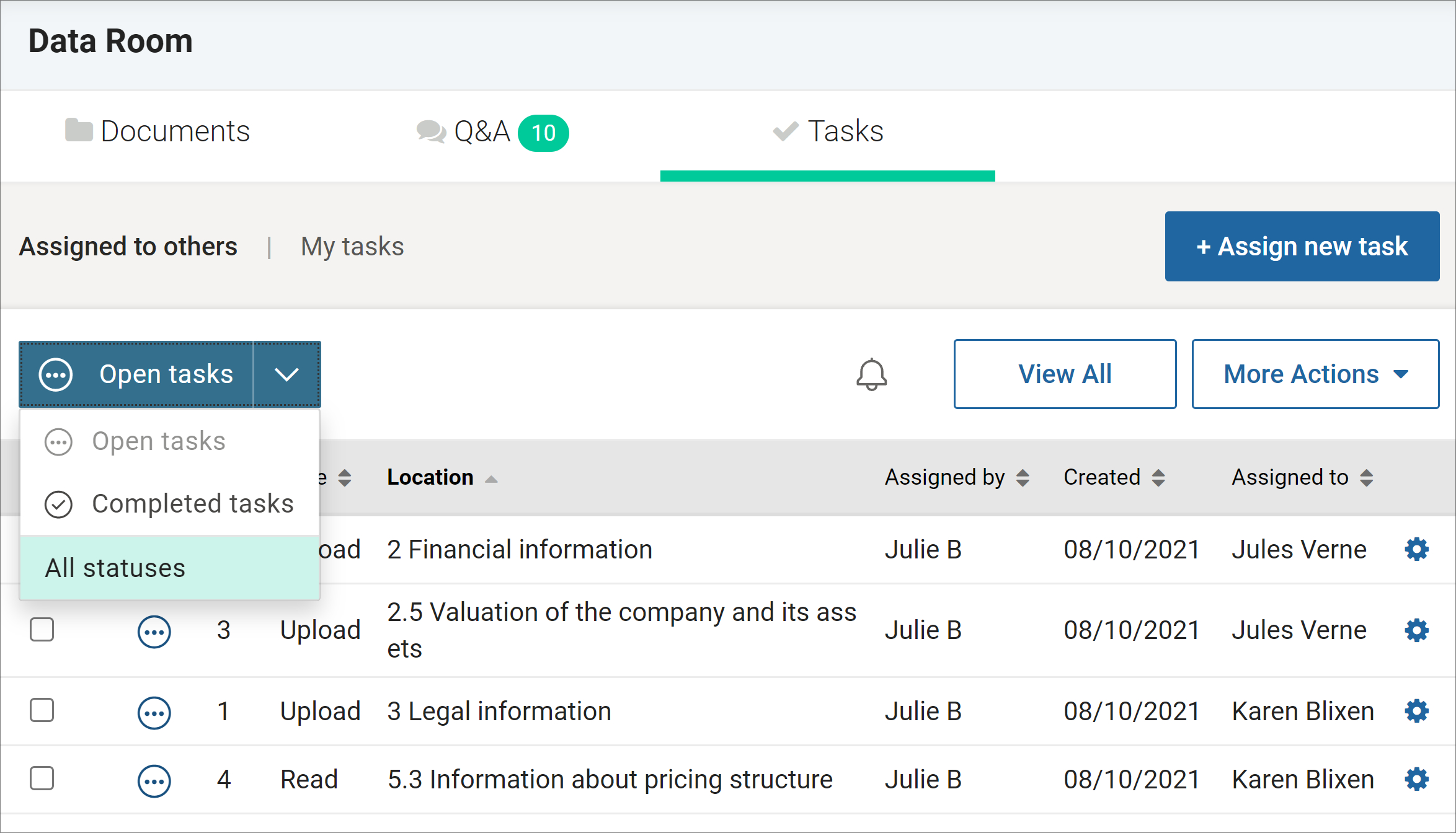Click the Tasks checkmark icon
The height and width of the screenshot is (833, 1456).
click(786, 131)
